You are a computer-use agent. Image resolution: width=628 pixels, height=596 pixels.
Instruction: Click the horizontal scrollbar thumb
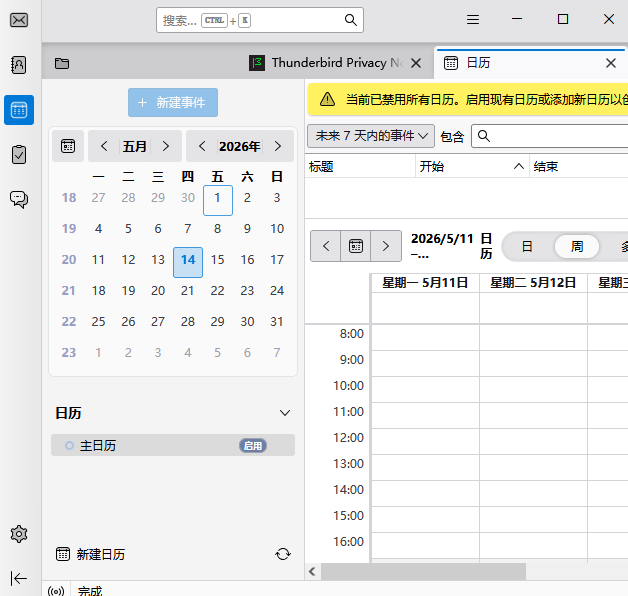tap(423, 572)
